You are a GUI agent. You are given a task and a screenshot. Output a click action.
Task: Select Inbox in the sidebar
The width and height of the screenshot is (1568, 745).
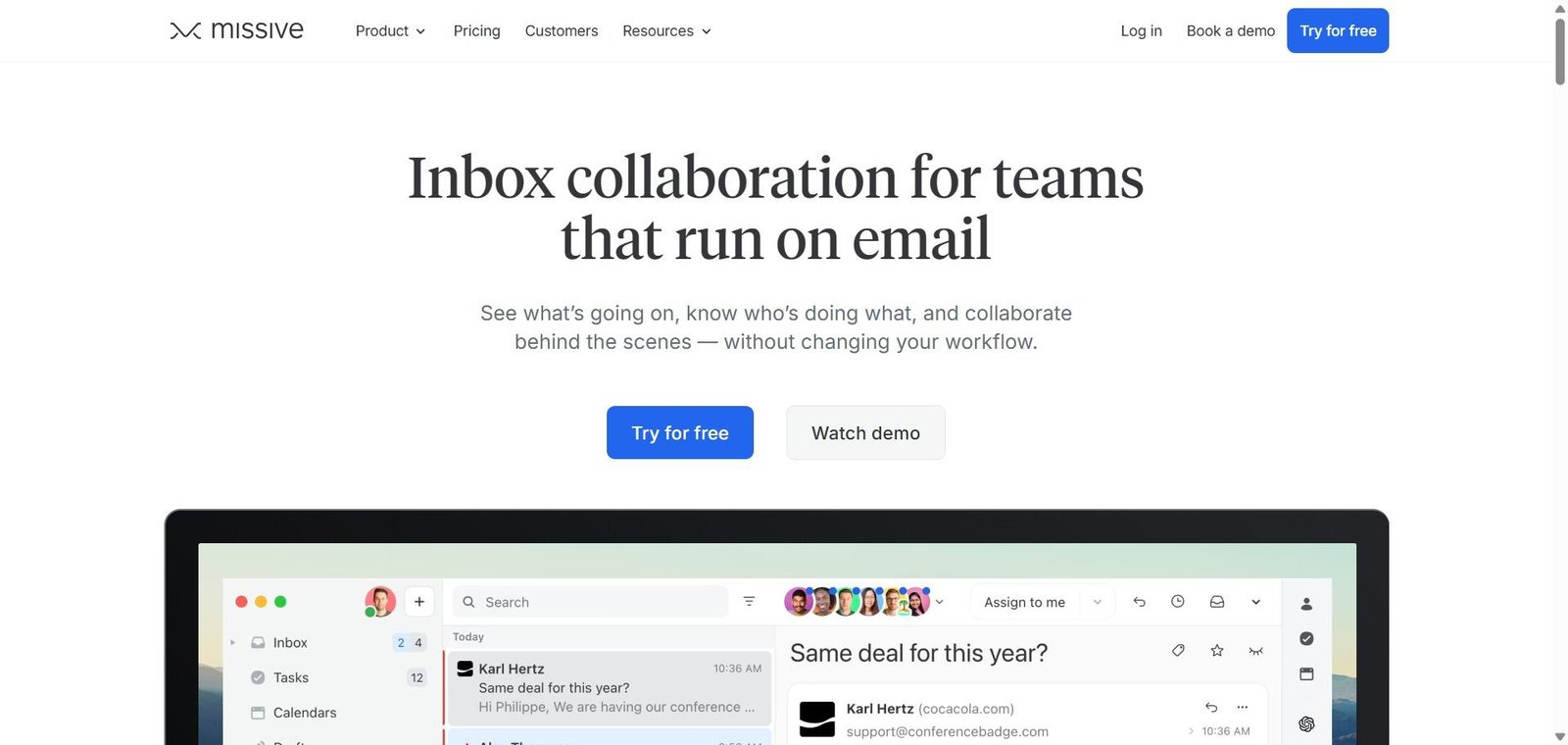point(290,643)
